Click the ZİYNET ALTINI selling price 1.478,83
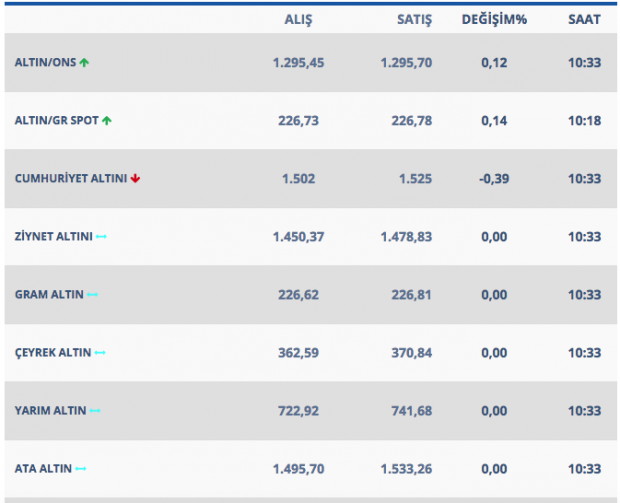This screenshot has height=503, width=620. [406, 236]
